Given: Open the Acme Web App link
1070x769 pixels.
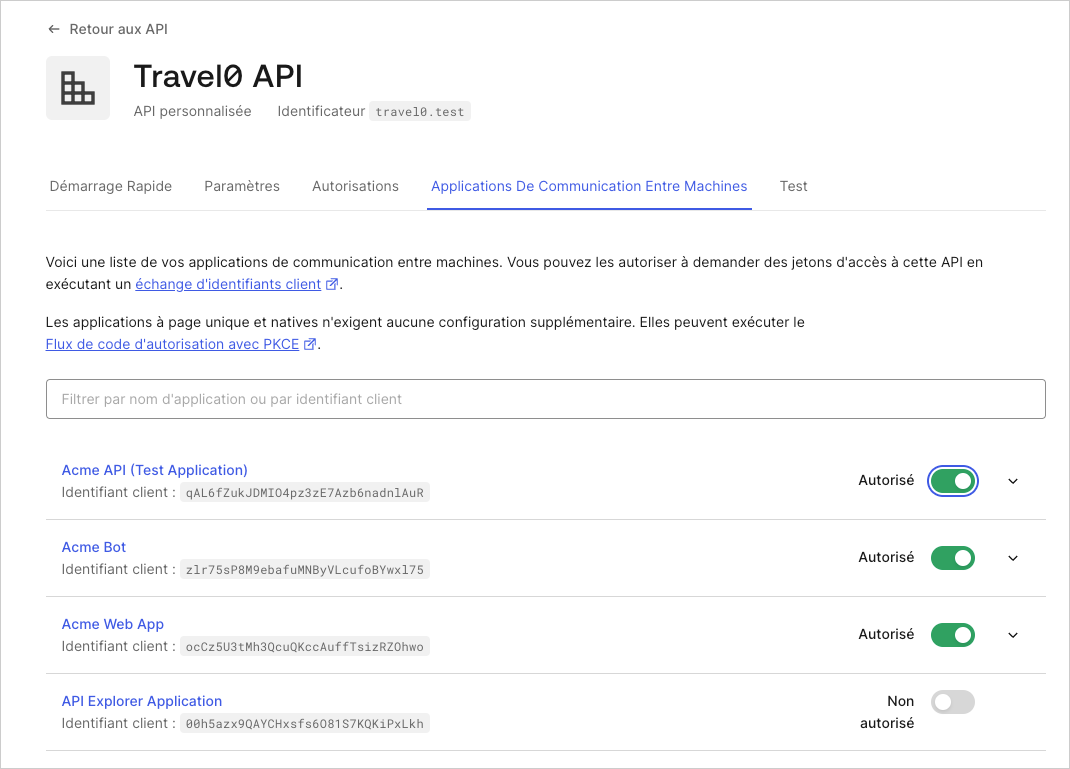Looking at the screenshot, I should tap(113, 624).
